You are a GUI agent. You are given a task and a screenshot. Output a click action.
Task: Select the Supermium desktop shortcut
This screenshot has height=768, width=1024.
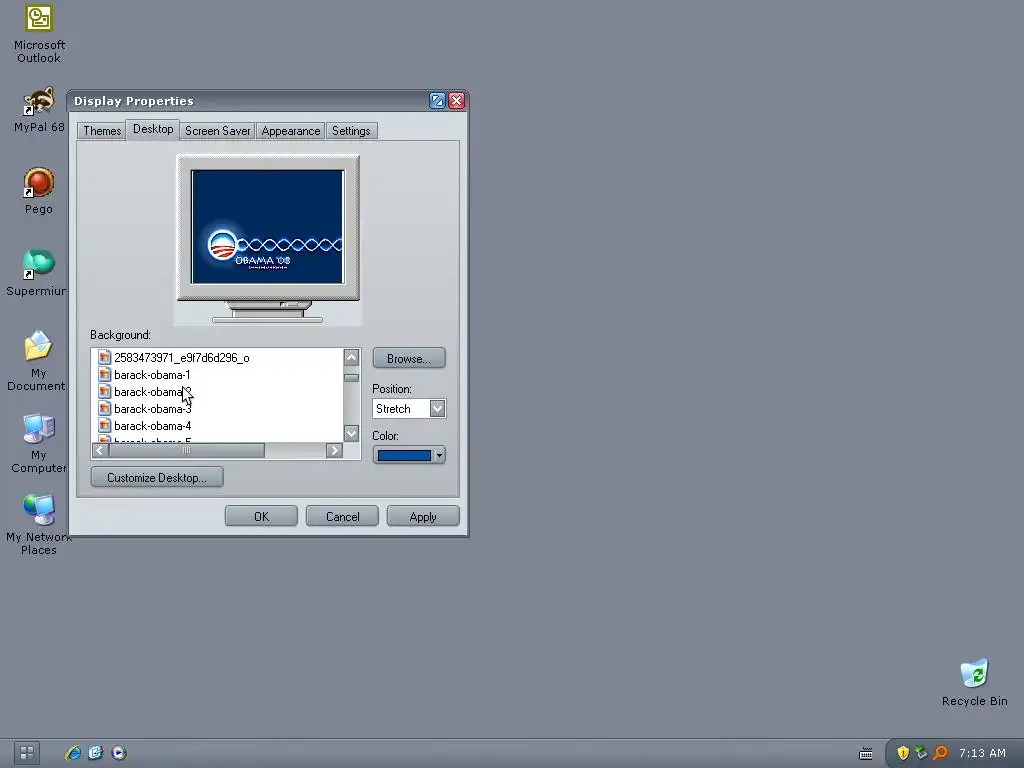coord(37,272)
